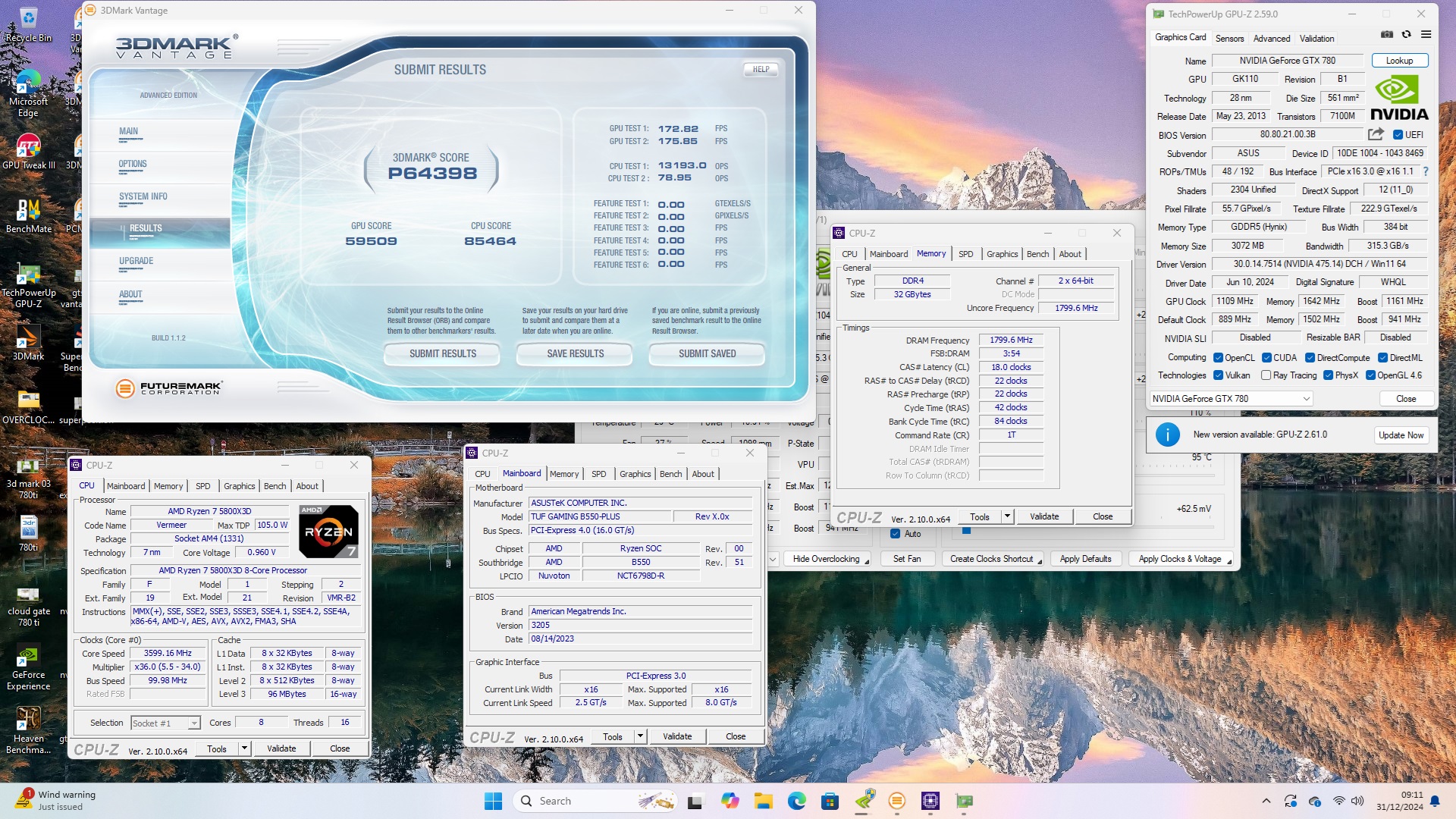Launch the Heaven Benchmark desktop shortcut
Screen dimensions: 1456x819
29,730
